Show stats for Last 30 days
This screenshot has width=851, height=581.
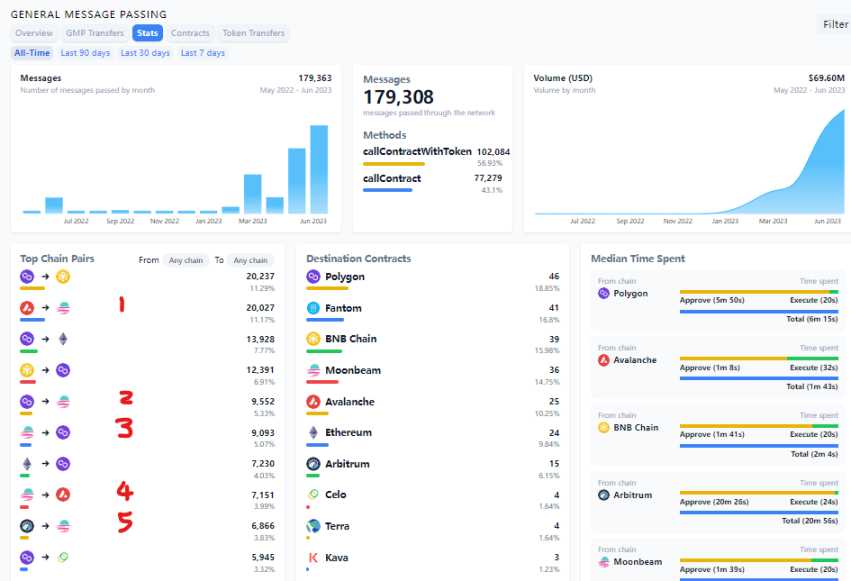point(145,53)
